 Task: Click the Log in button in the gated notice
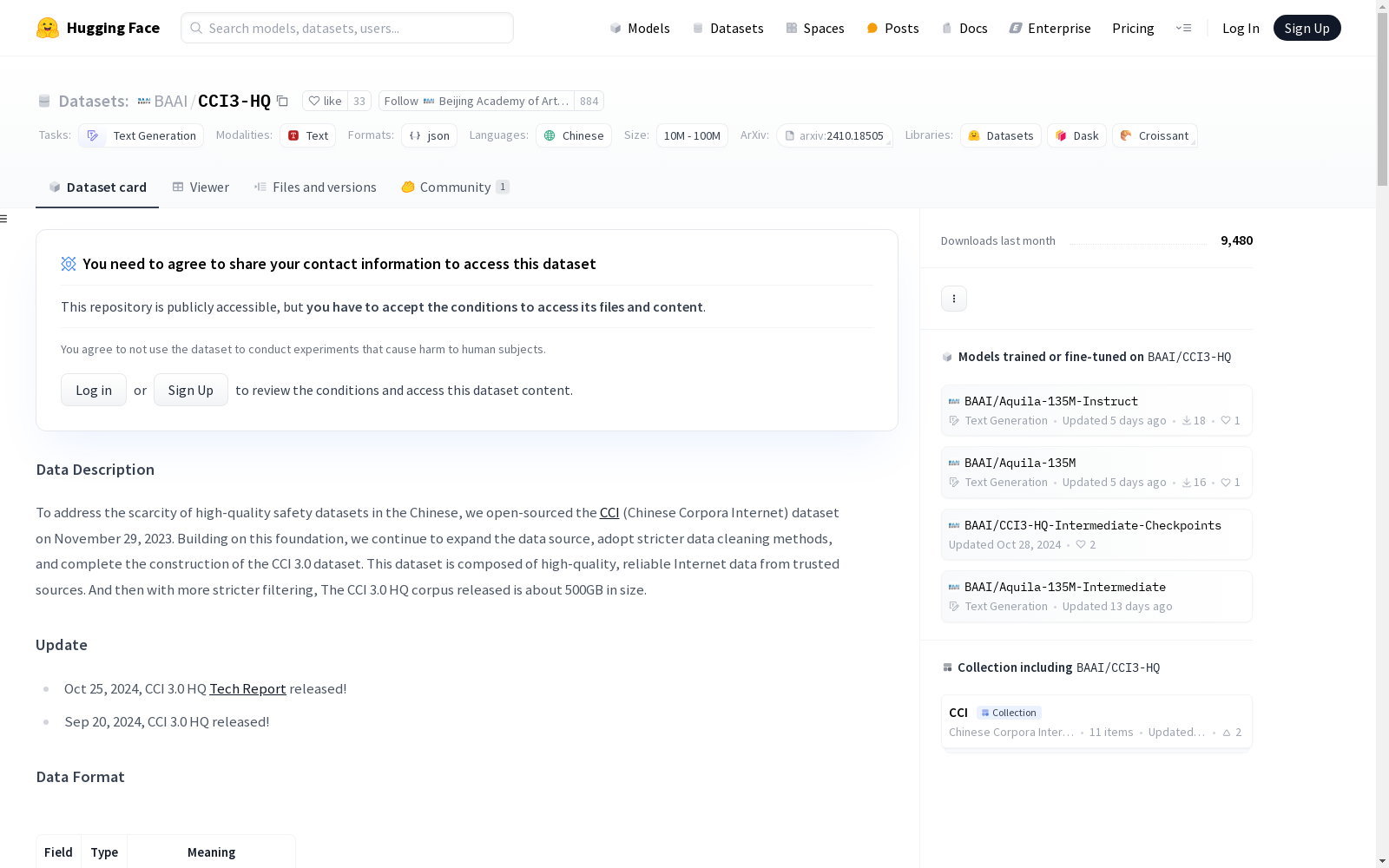point(94,390)
